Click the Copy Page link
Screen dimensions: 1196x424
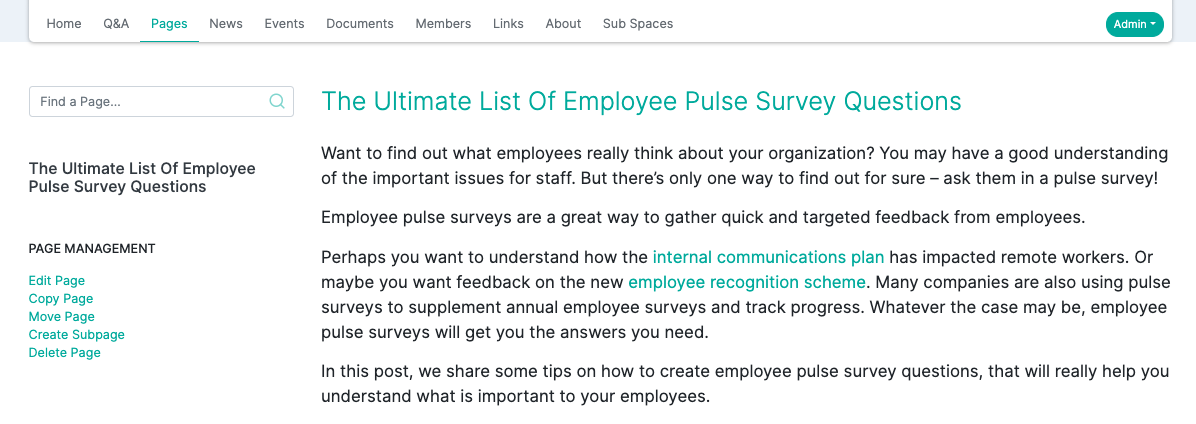(x=61, y=299)
